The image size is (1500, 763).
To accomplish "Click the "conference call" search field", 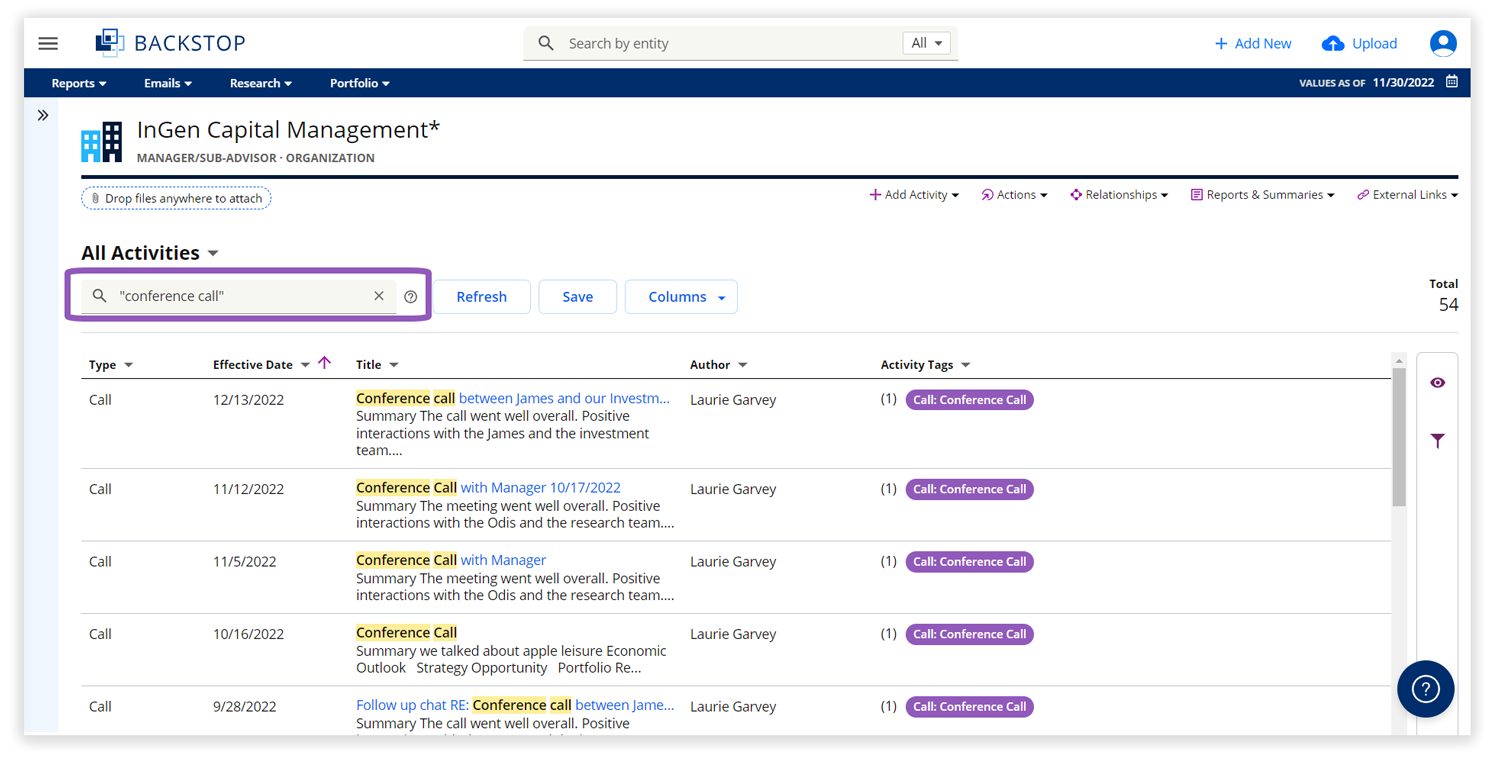I will pyautogui.click(x=240, y=296).
